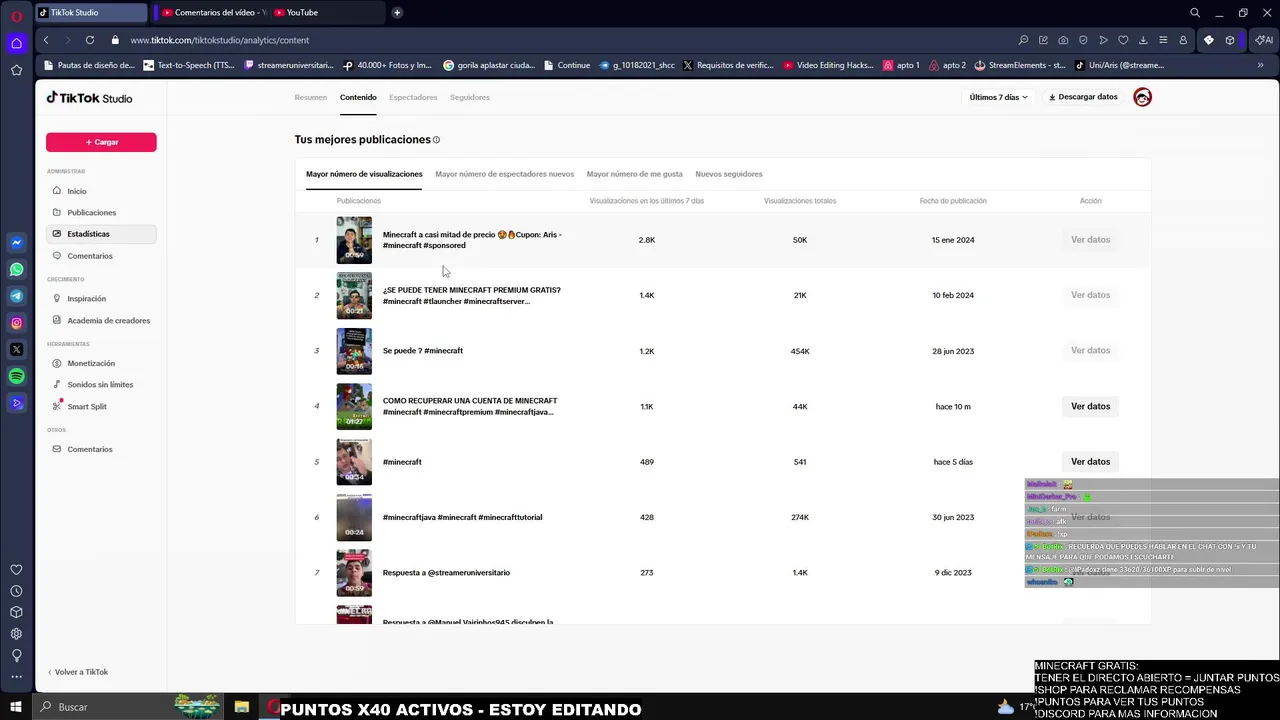1280x720 pixels.
Task: Click Ver datos for Minecraft a casi mitad
Action: [1090, 240]
